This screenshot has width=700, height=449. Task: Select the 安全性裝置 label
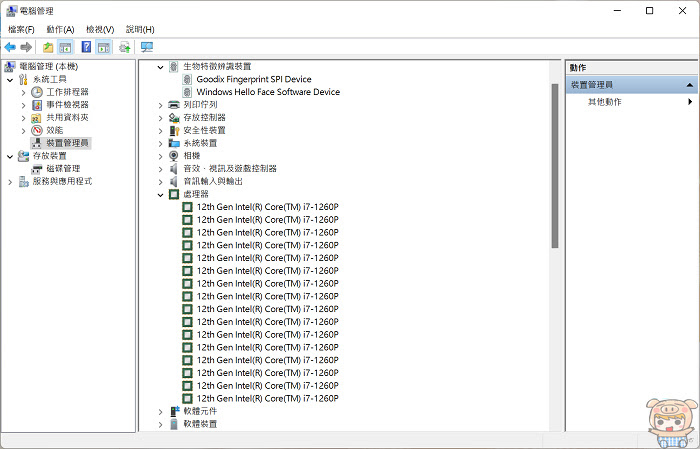coord(204,130)
